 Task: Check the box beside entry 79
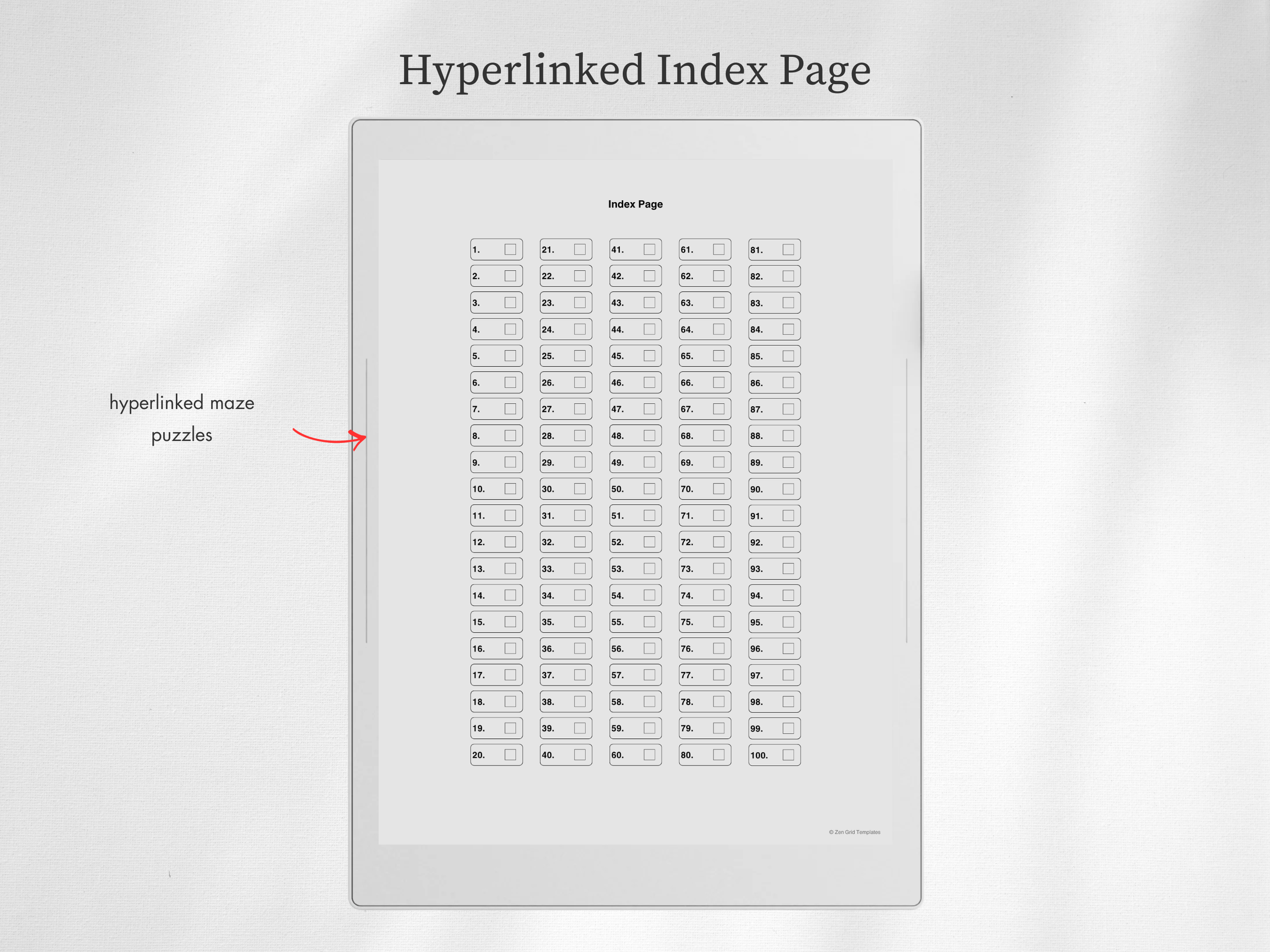point(719,728)
